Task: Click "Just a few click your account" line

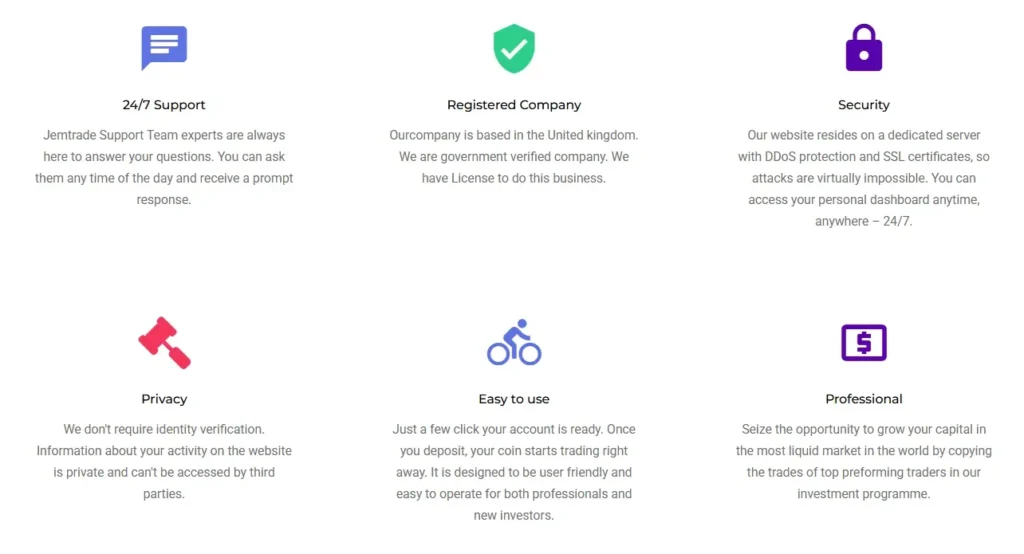Action: tap(514, 429)
